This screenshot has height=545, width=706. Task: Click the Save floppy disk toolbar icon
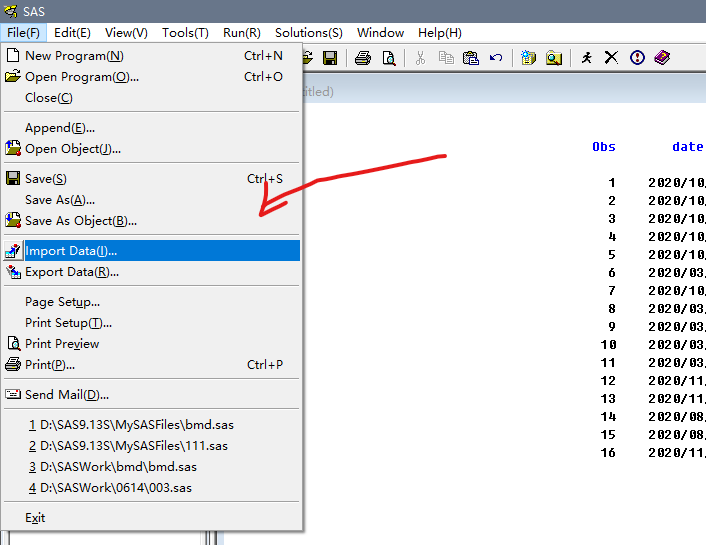pos(330,58)
